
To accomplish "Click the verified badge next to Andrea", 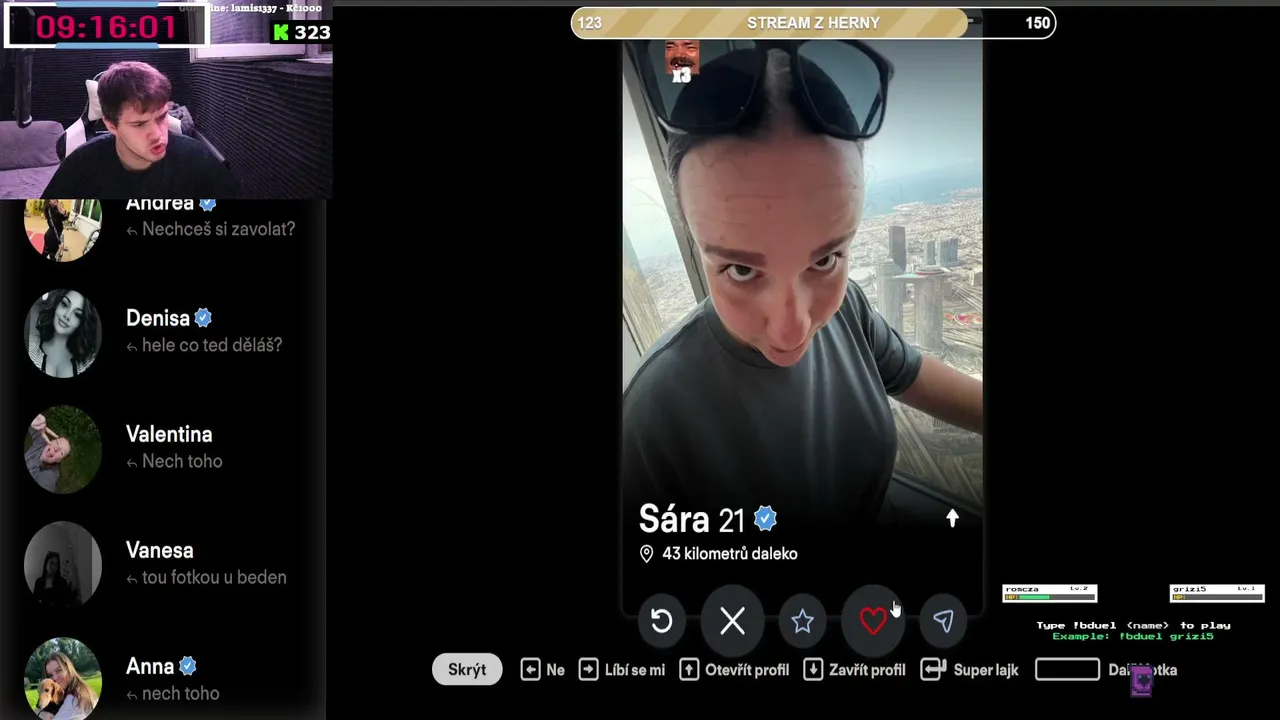I will pos(207,203).
